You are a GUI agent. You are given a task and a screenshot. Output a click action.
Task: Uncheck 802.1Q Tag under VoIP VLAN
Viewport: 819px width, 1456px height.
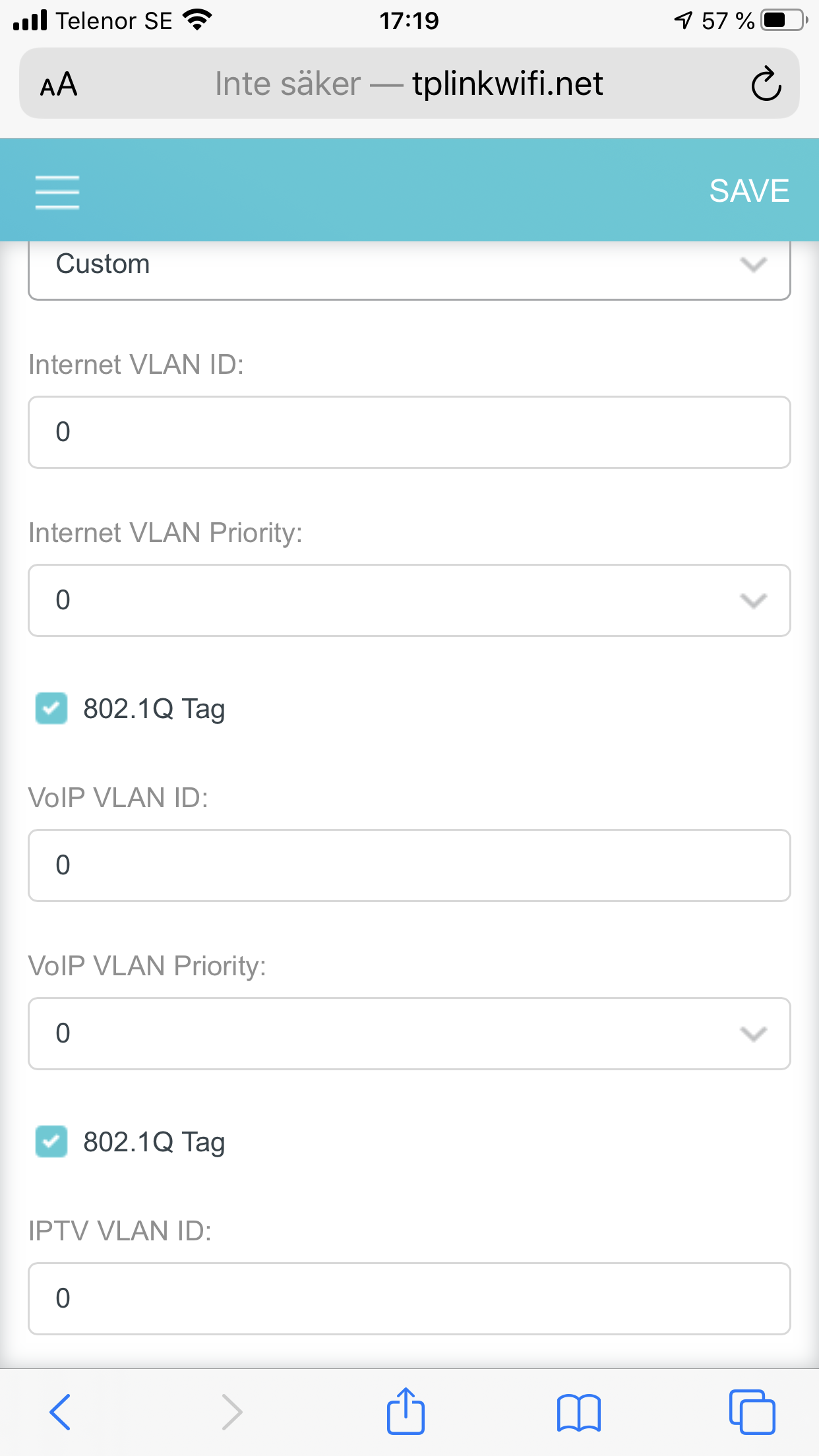51,1141
